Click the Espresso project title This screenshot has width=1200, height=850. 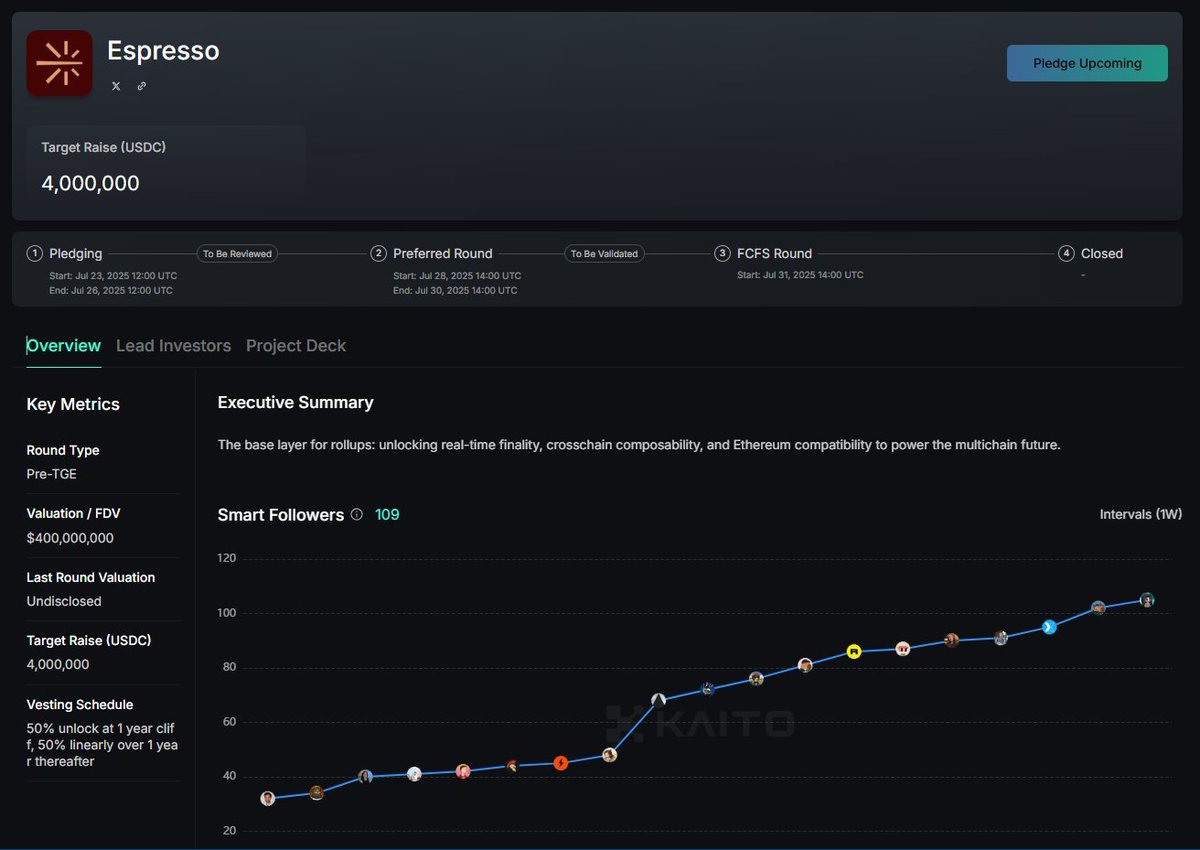(x=163, y=51)
